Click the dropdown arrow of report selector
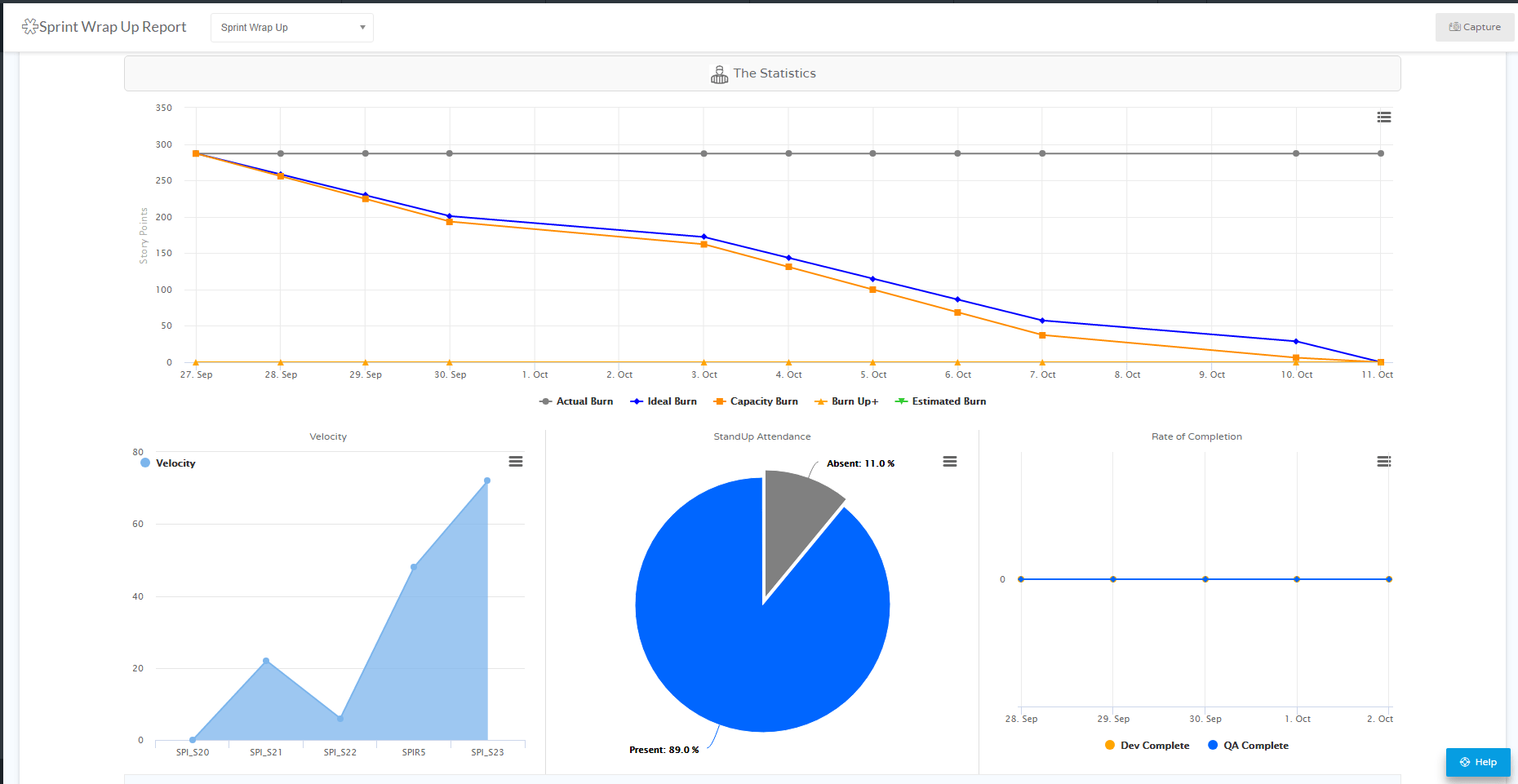The height and width of the screenshot is (784, 1518). (362, 28)
